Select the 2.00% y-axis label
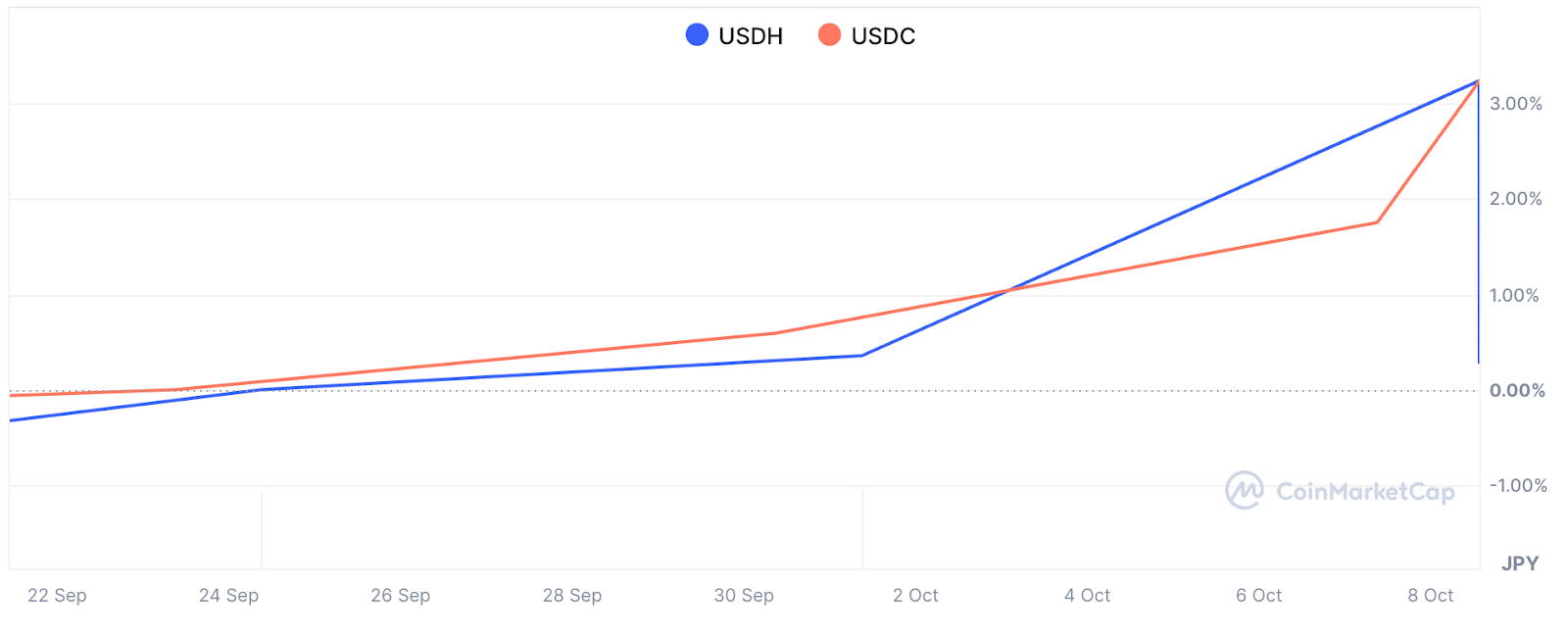1568x636 pixels. click(1516, 199)
